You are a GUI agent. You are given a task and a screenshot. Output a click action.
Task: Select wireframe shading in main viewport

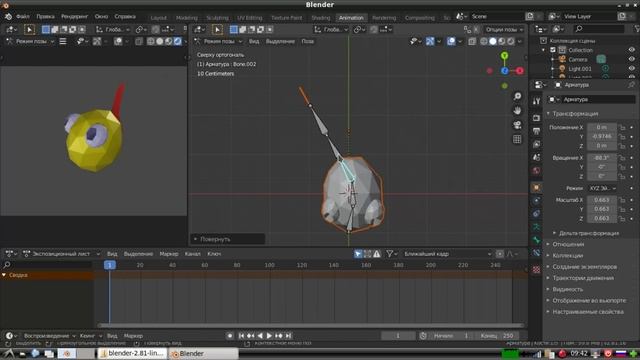click(x=484, y=41)
